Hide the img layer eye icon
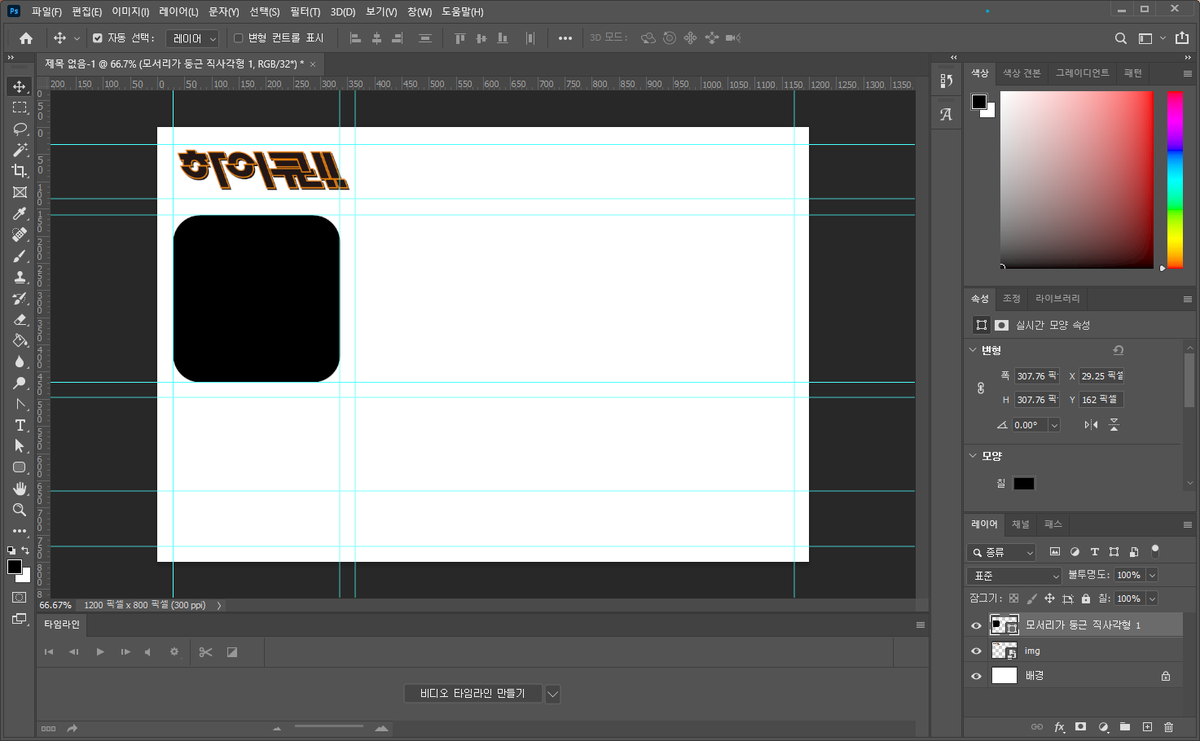 click(x=977, y=650)
